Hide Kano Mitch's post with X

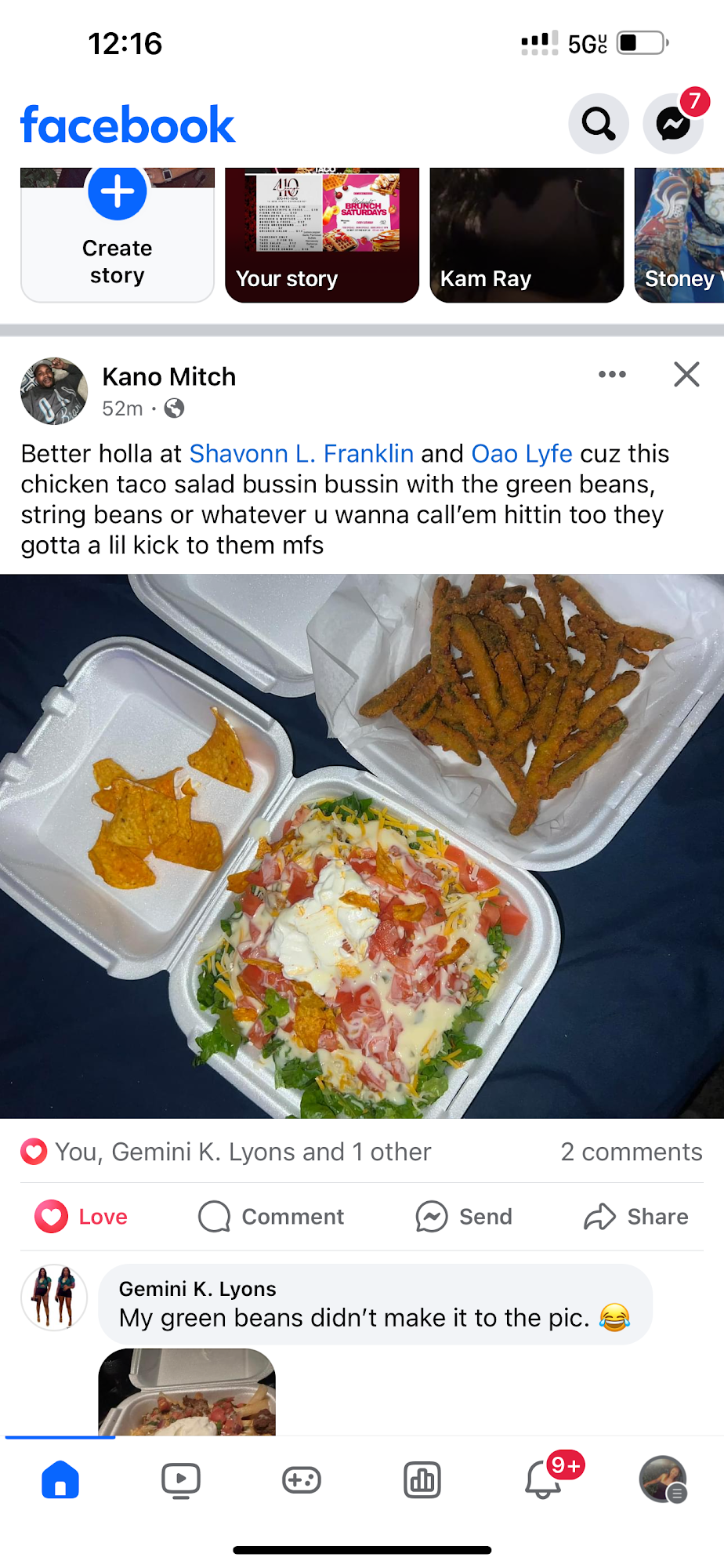tap(687, 375)
